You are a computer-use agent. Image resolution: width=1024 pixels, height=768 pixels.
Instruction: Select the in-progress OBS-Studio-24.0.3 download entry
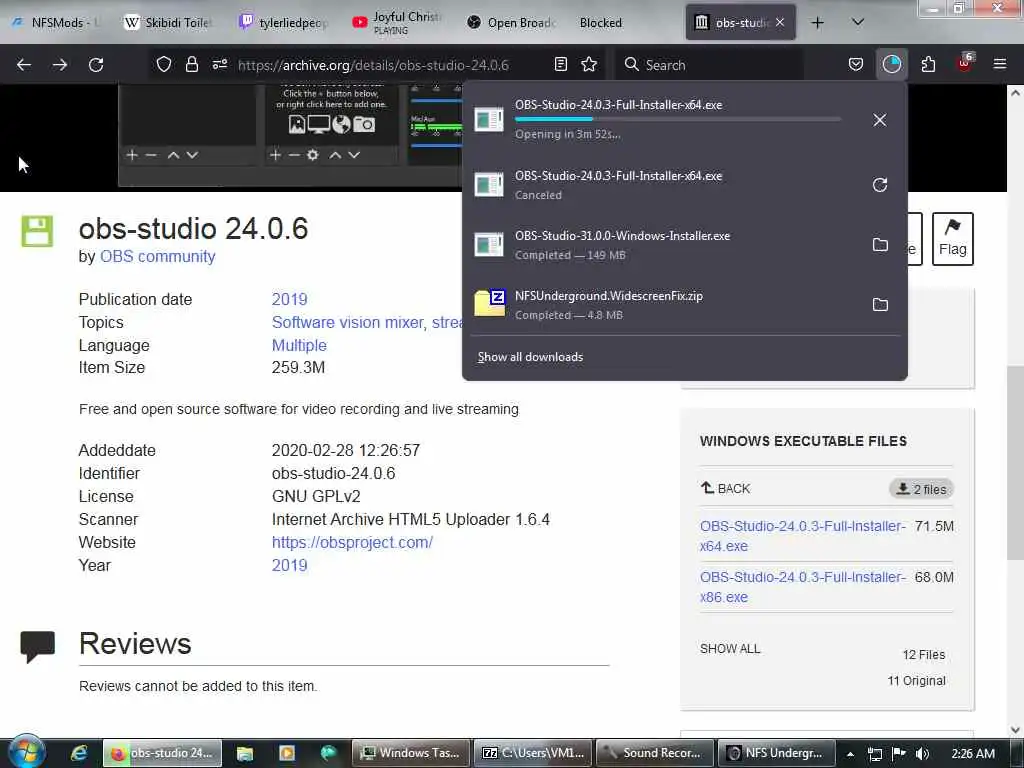tap(663, 120)
